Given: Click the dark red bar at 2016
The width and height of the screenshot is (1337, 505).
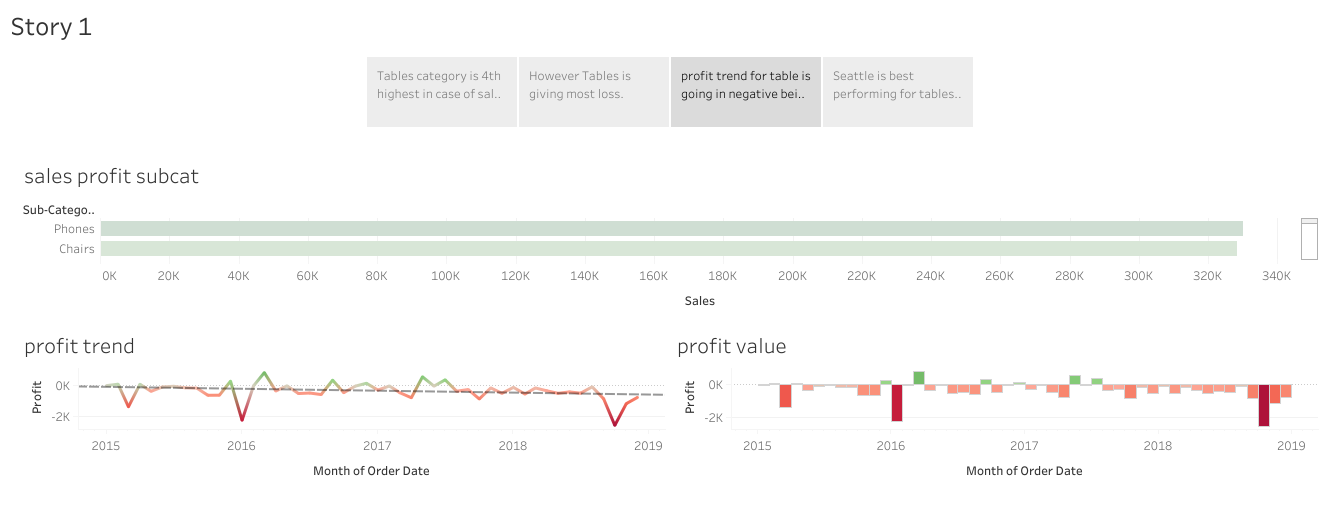Looking at the screenshot, I should coord(897,402).
